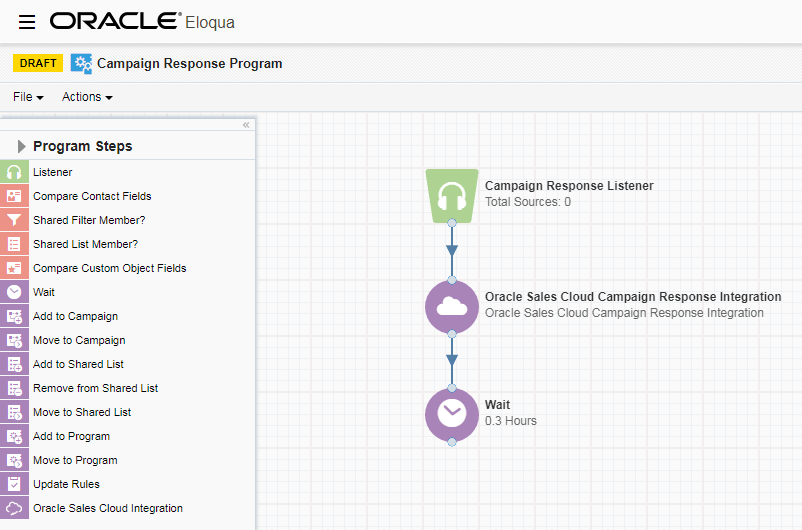
Task: Click the DRAFT status badge
Action: pyautogui.click(x=38, y=63)
